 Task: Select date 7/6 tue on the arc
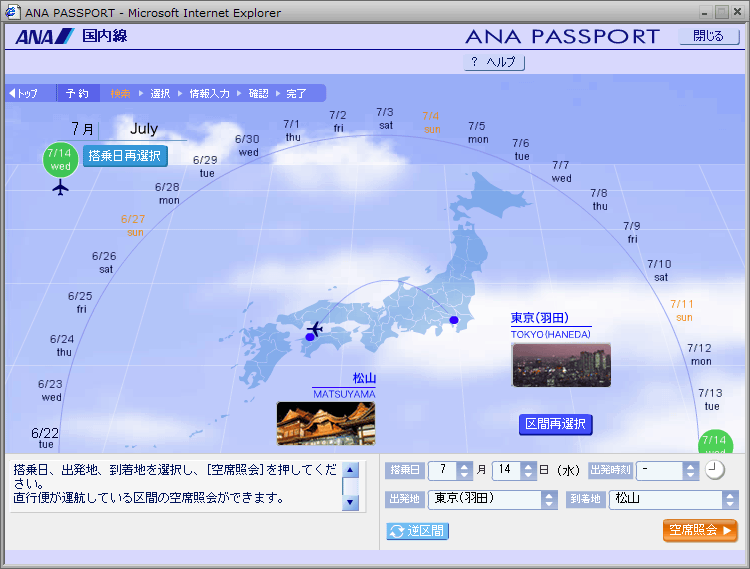521,150
